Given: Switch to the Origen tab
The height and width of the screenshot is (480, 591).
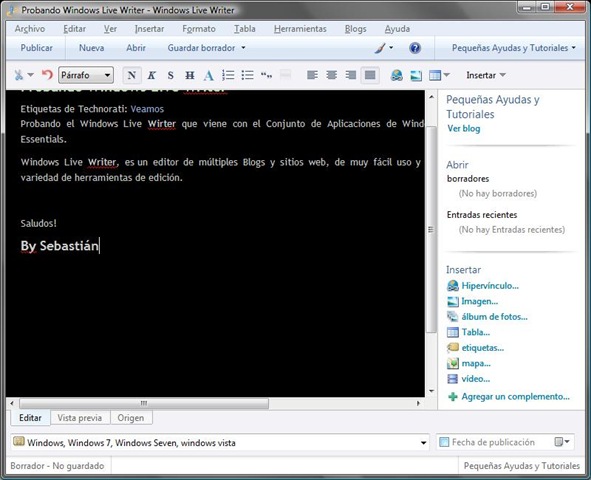Looking at the screenshot, I should point(131,418).
